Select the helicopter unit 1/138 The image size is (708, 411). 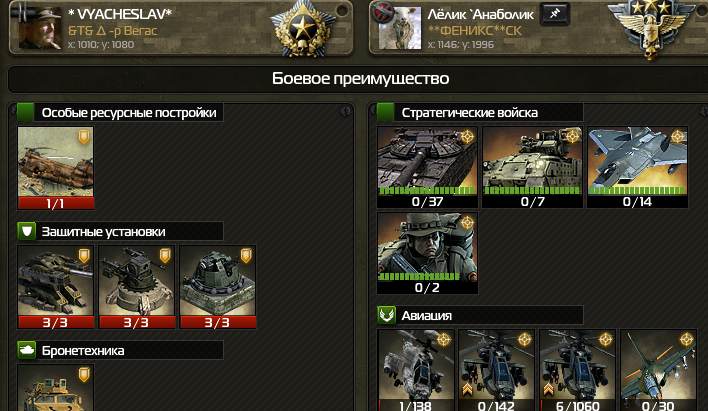click(415, 370)
